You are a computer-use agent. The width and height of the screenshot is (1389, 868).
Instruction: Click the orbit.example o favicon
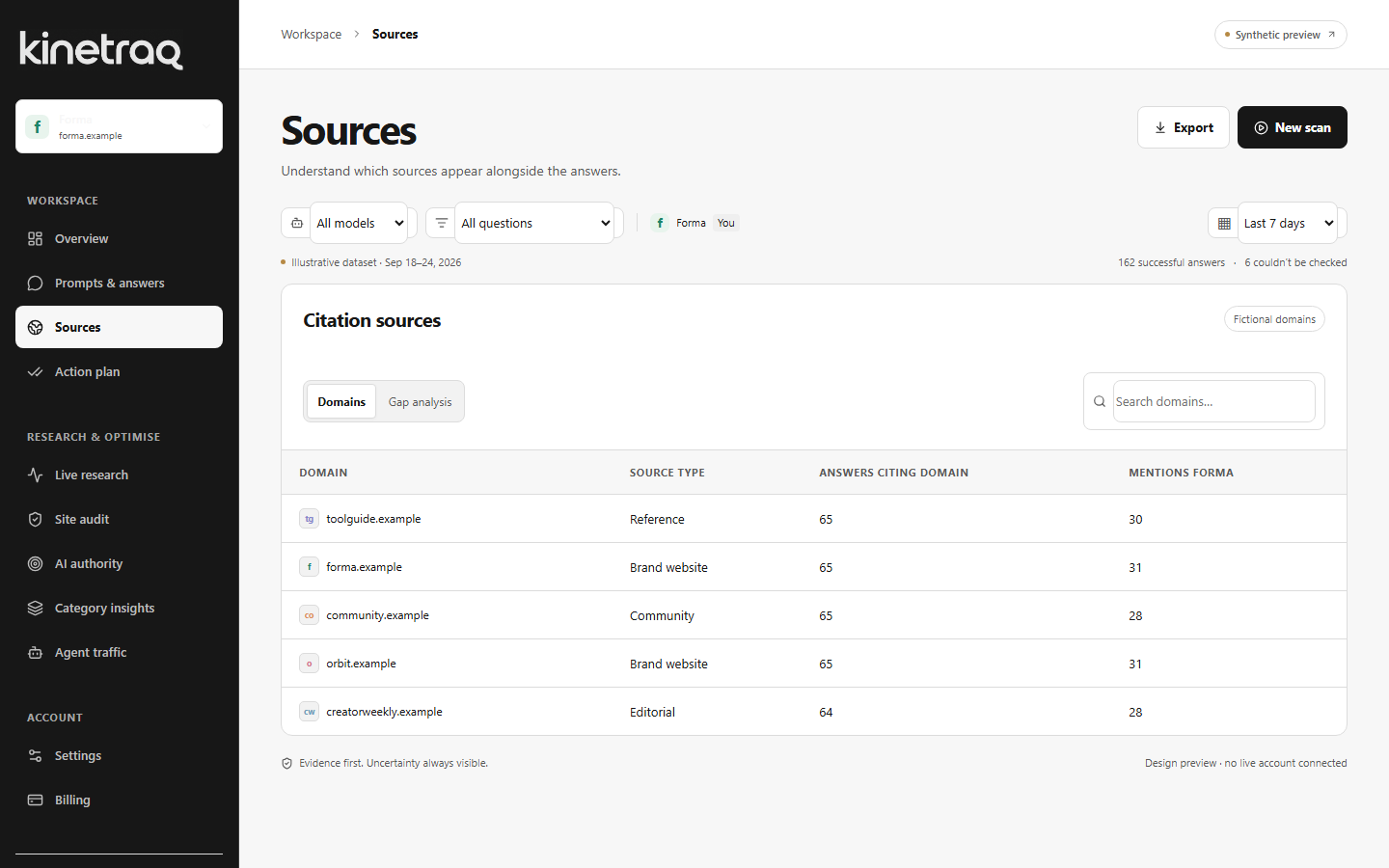point(309,664)
